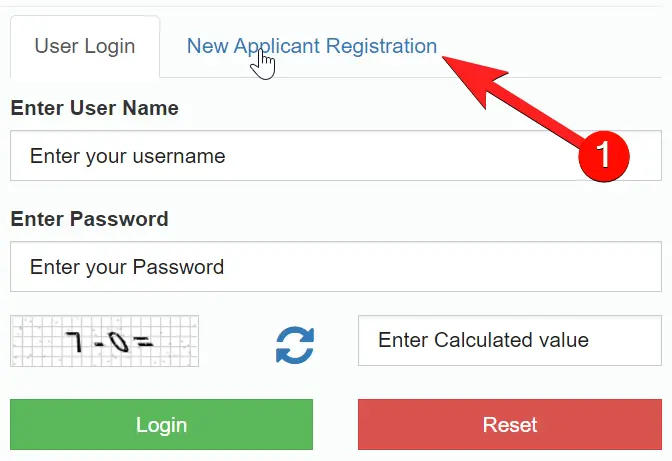Click the word Login on the green button
The image size is (672, 461).
(162, 425)
